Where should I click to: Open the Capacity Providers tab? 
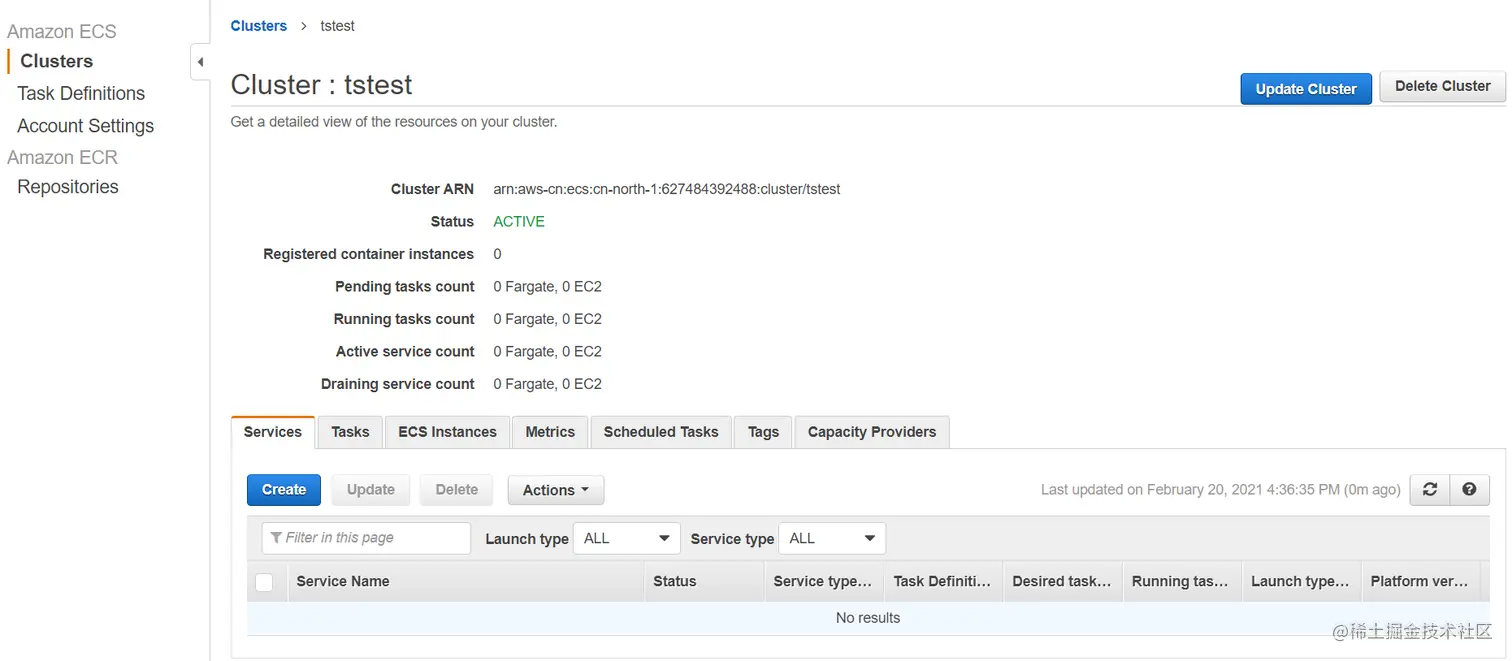tap(872, 432)
